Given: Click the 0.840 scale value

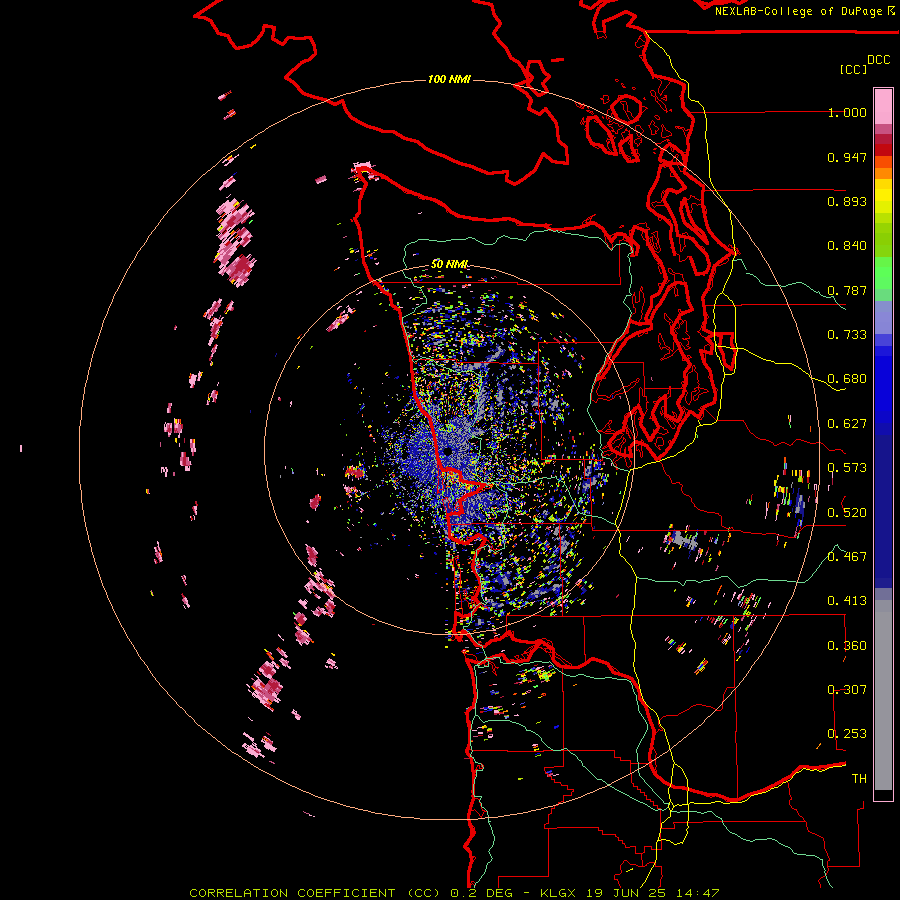Looking at the screenshot, I should click(x=847, y=246).
